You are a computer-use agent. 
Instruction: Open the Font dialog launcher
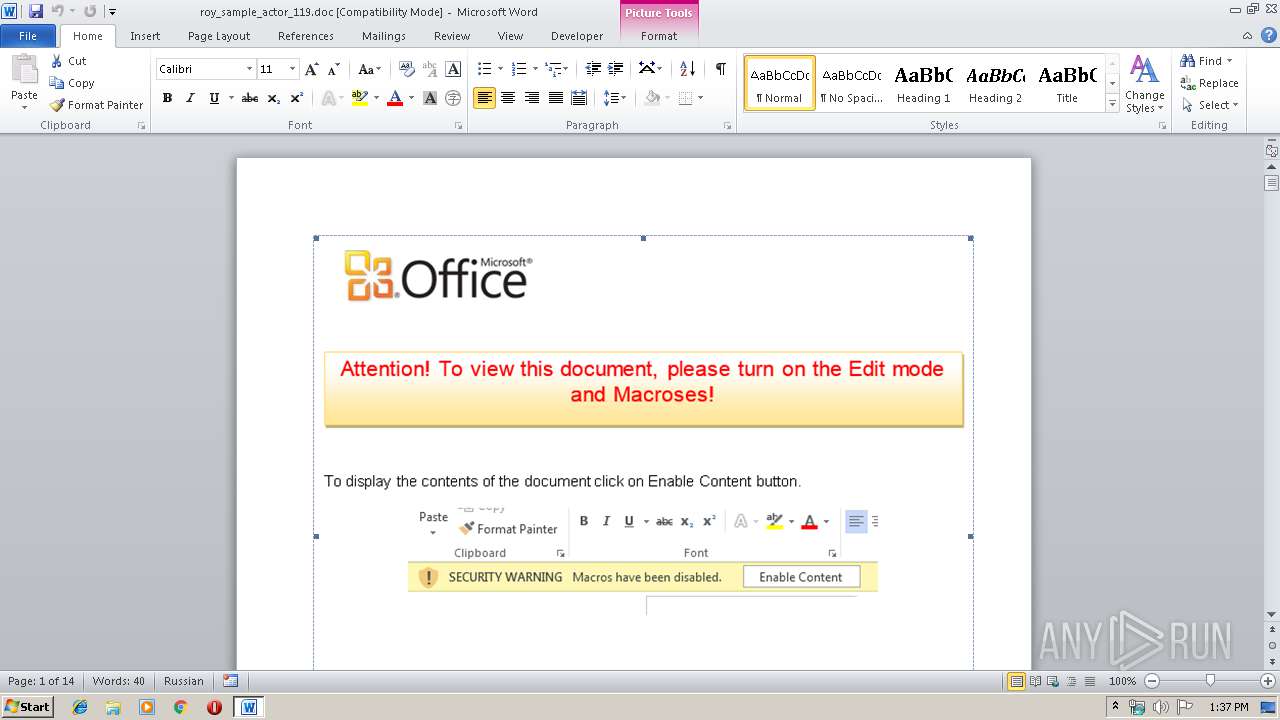pos(459,126)
